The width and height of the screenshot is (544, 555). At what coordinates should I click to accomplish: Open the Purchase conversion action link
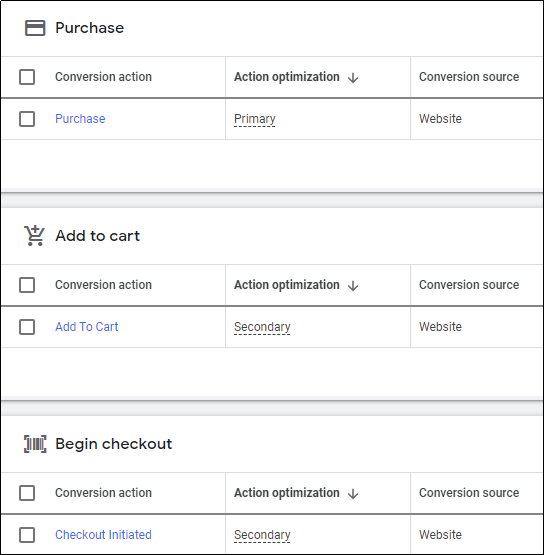(80, 119)
